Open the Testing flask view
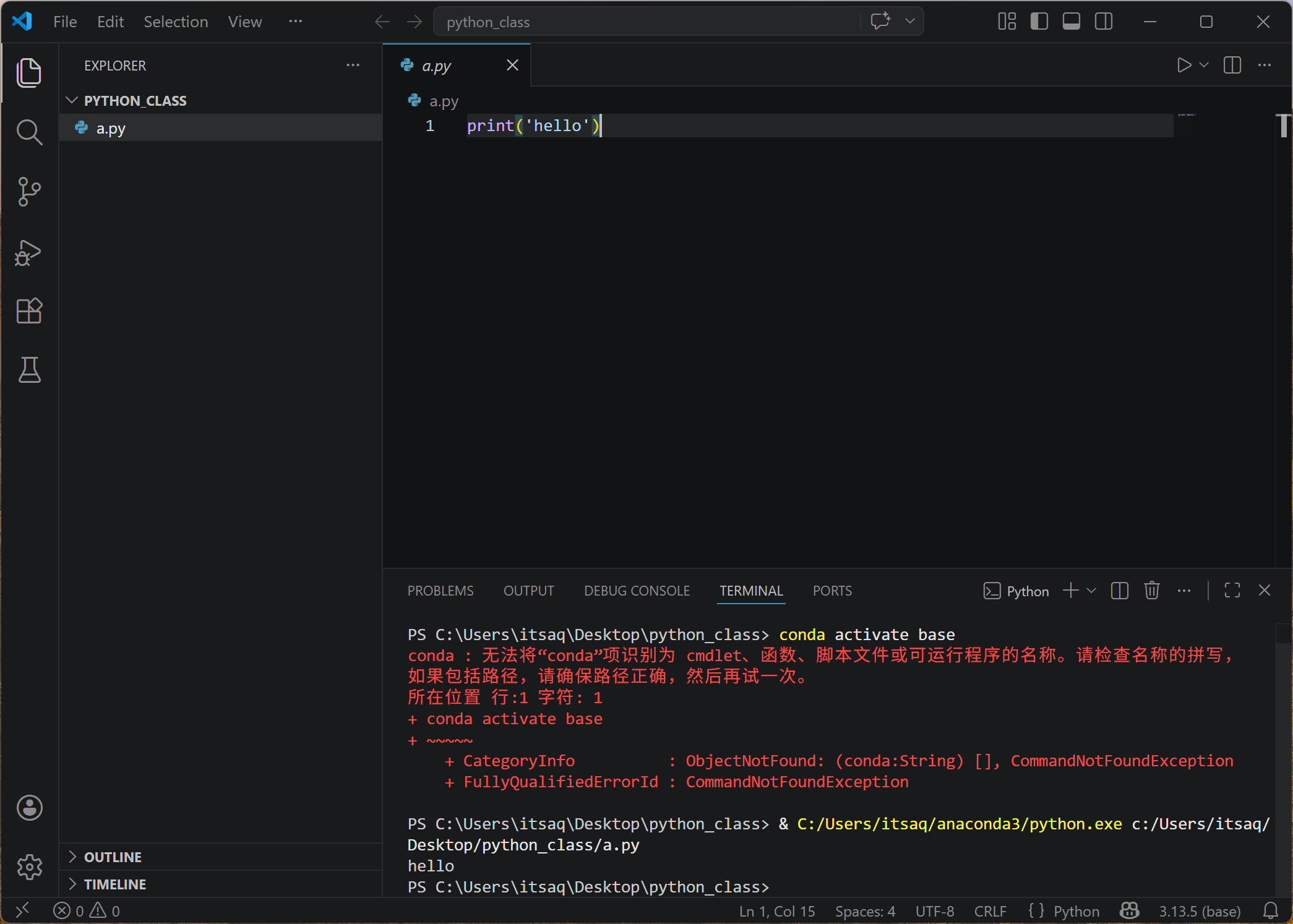The height and width of the screenshot is (924, 1293). click(29, 370)
